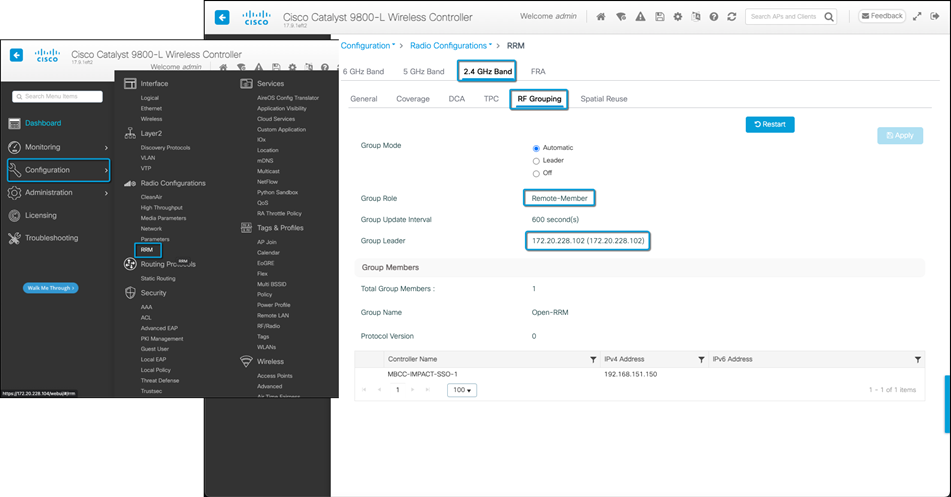Click the Cisco logo in the right window

point(257,18)
